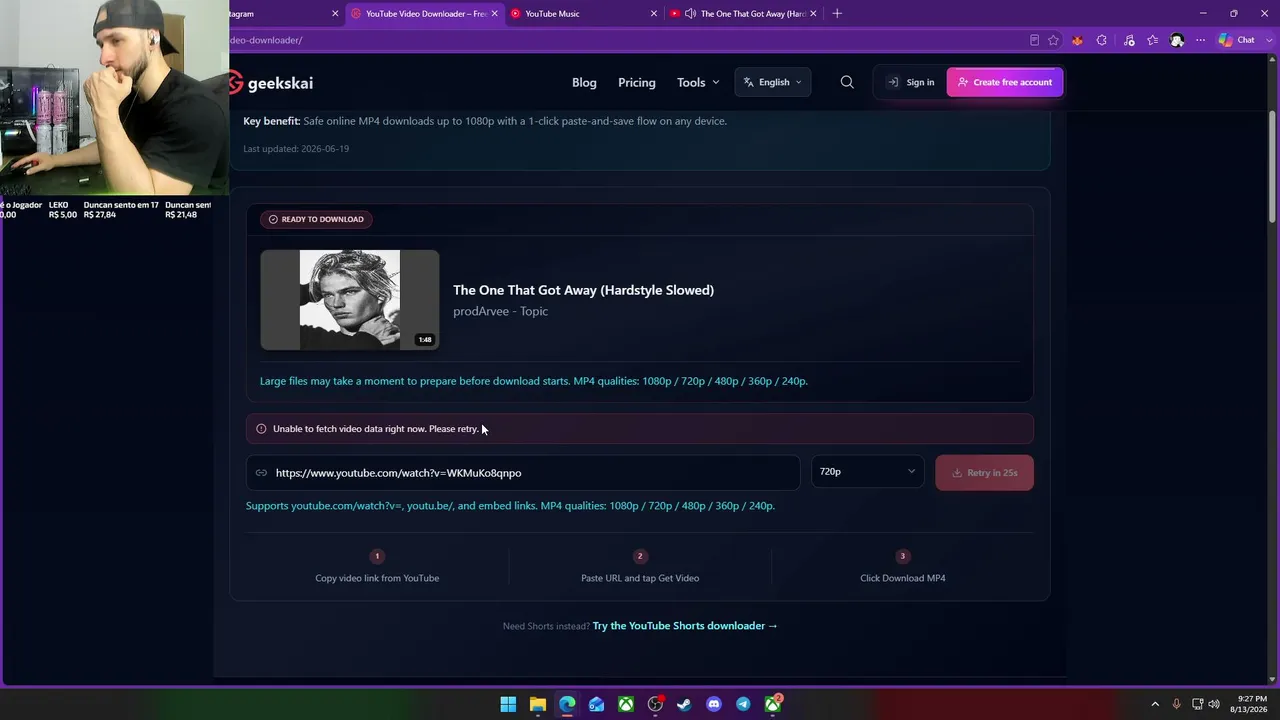Switch to the YouTube Video Downloader tab
The image size is (1280, 720).
(424, 14)
